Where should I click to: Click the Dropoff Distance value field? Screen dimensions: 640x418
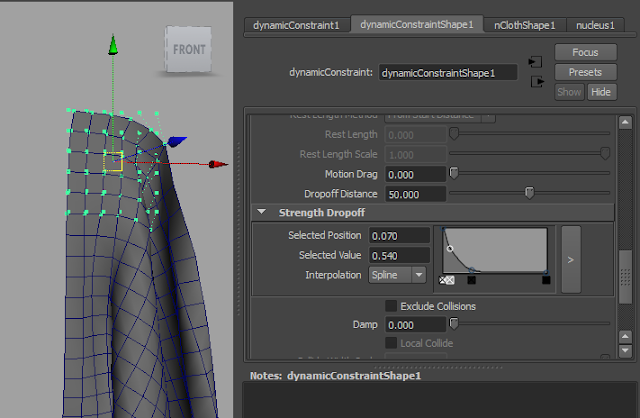pyautogui.click(x=415, y=194)
